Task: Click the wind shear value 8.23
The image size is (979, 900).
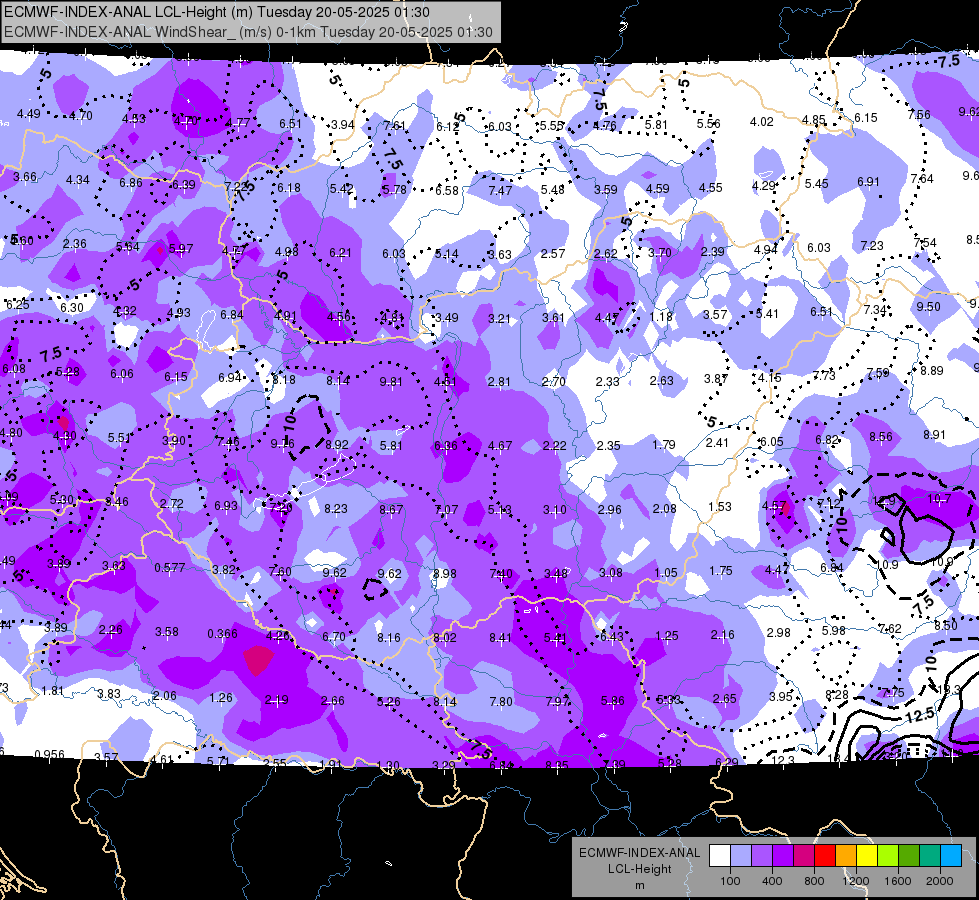Action: click(336, 508)
